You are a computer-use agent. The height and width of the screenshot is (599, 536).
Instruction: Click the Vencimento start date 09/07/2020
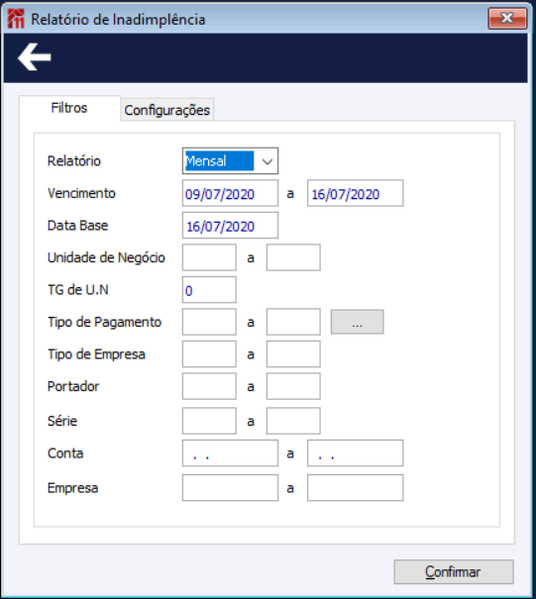[230, 193]
